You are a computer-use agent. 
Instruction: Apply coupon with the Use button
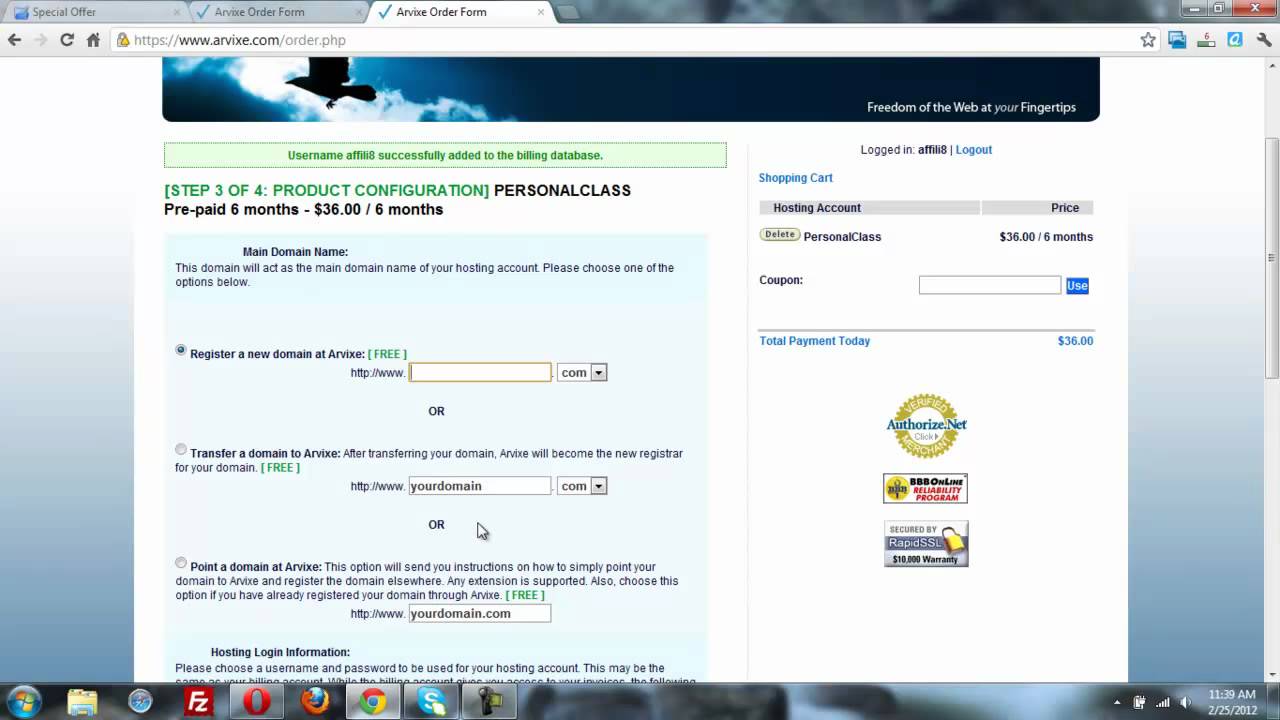pos(1077,286)
